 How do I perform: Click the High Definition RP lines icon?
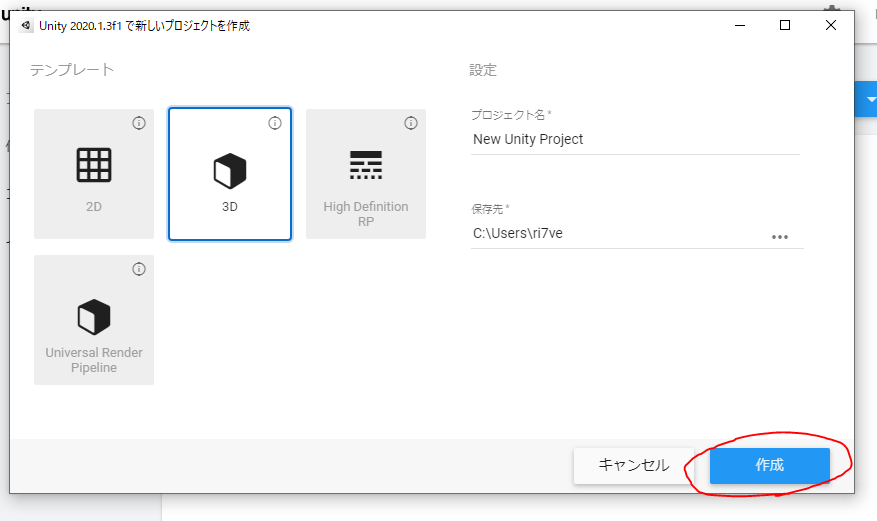(x=366, y=165)
